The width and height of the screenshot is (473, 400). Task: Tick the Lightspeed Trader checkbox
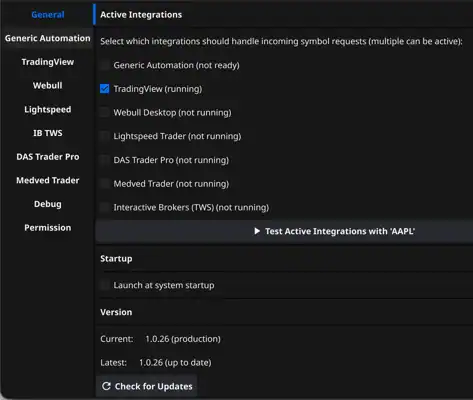(x=105, y=136)
